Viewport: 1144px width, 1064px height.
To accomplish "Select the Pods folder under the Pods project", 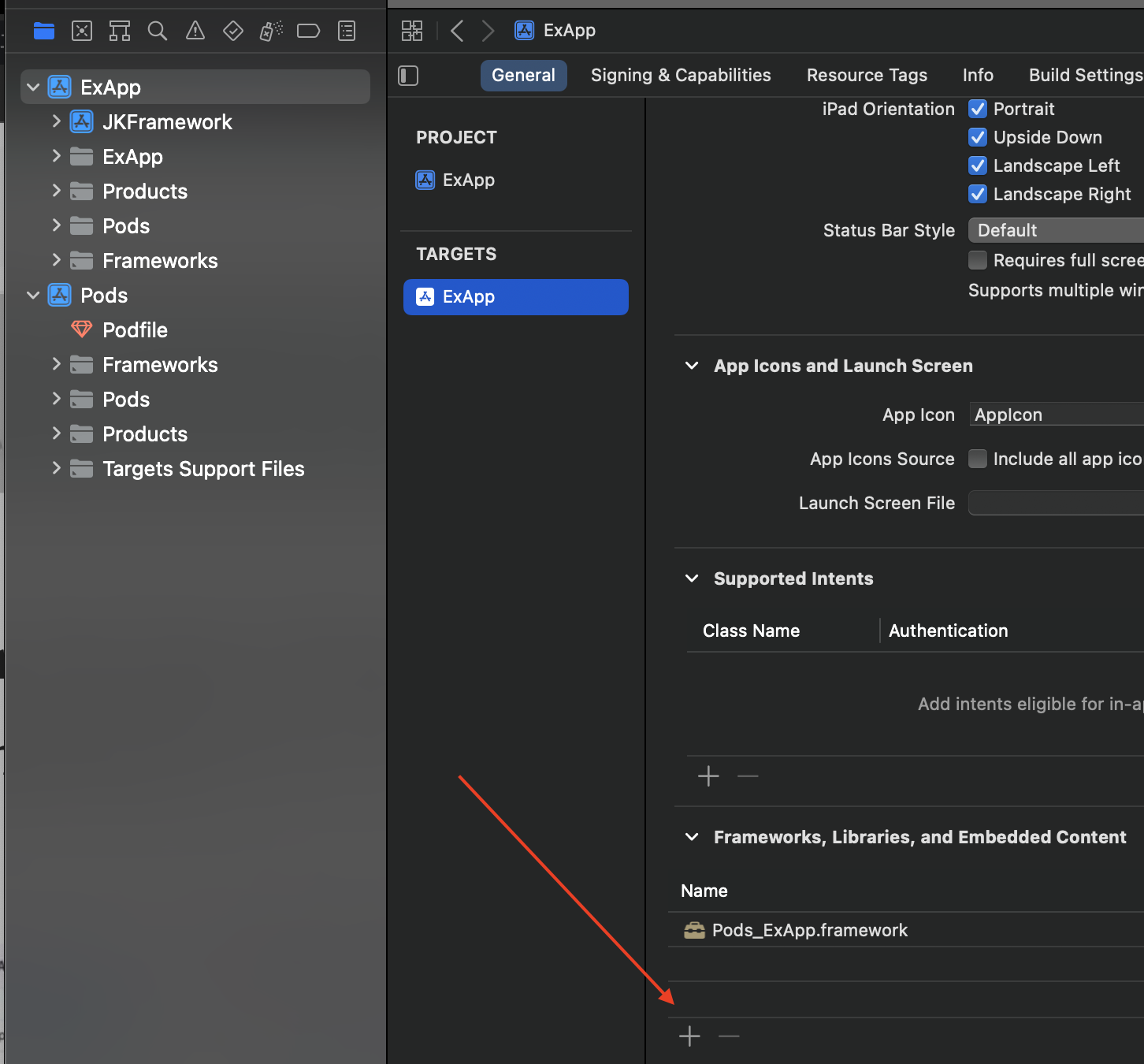I will pyautogui.click(x=126, y=400).
